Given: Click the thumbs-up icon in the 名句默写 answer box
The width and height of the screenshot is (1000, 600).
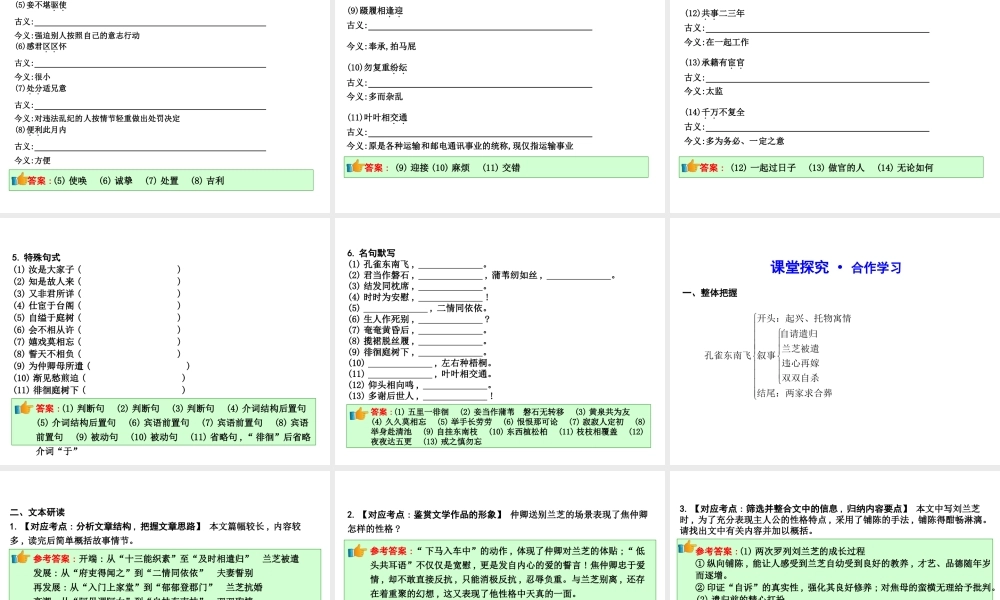Looking at the screenshot, I should click(359, 414).
